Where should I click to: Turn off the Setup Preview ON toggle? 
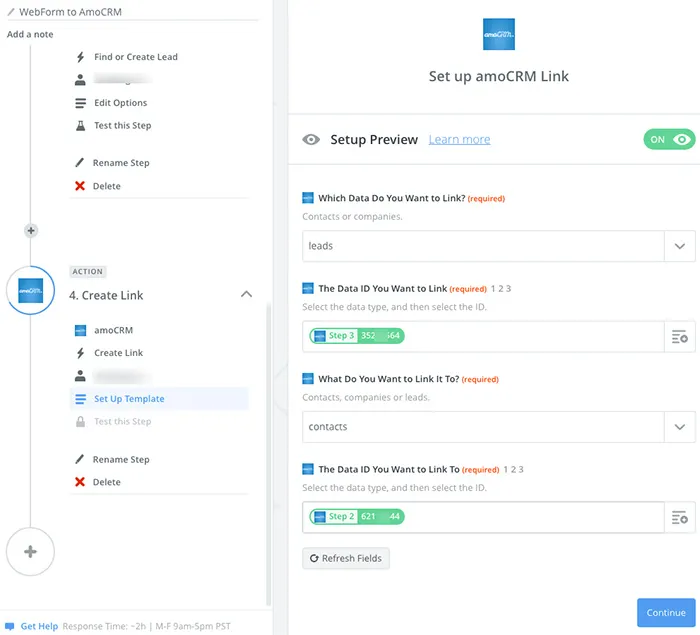(669, 140)
